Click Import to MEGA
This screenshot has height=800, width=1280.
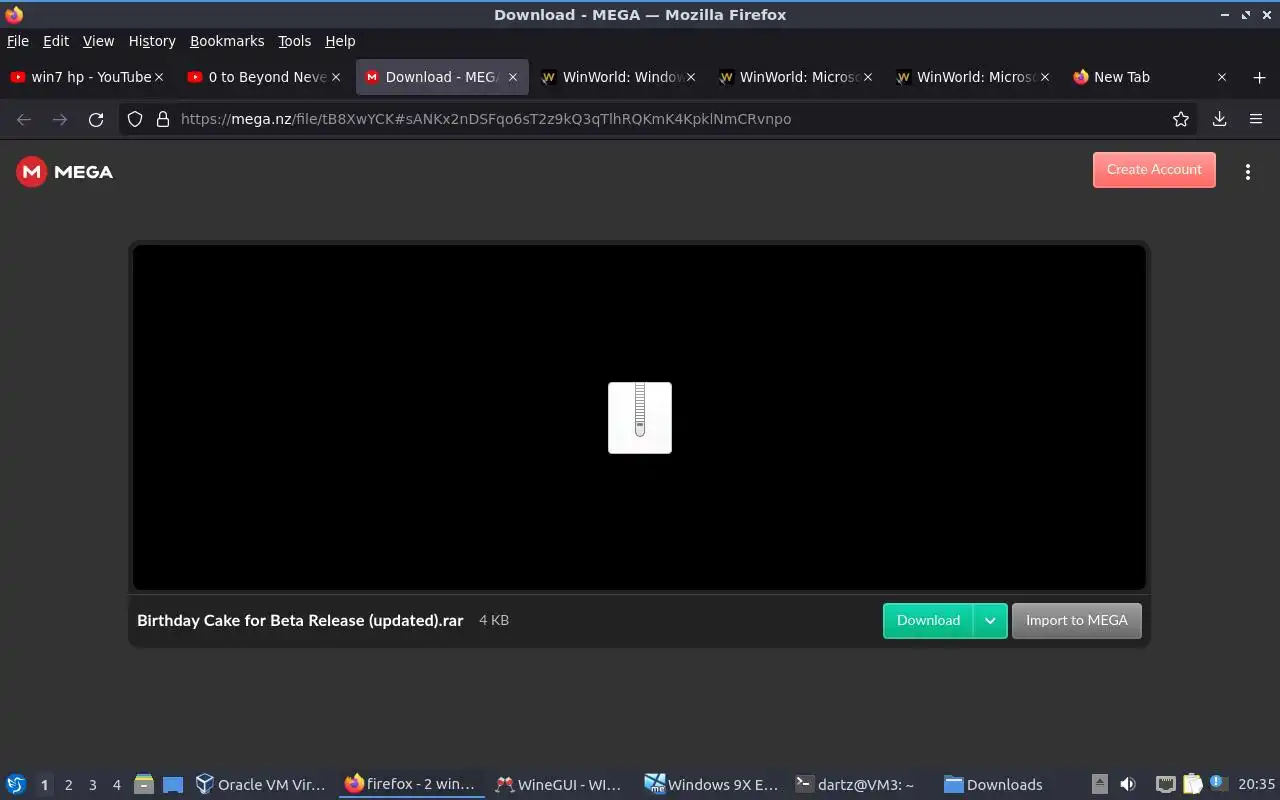click(1076, 621)
